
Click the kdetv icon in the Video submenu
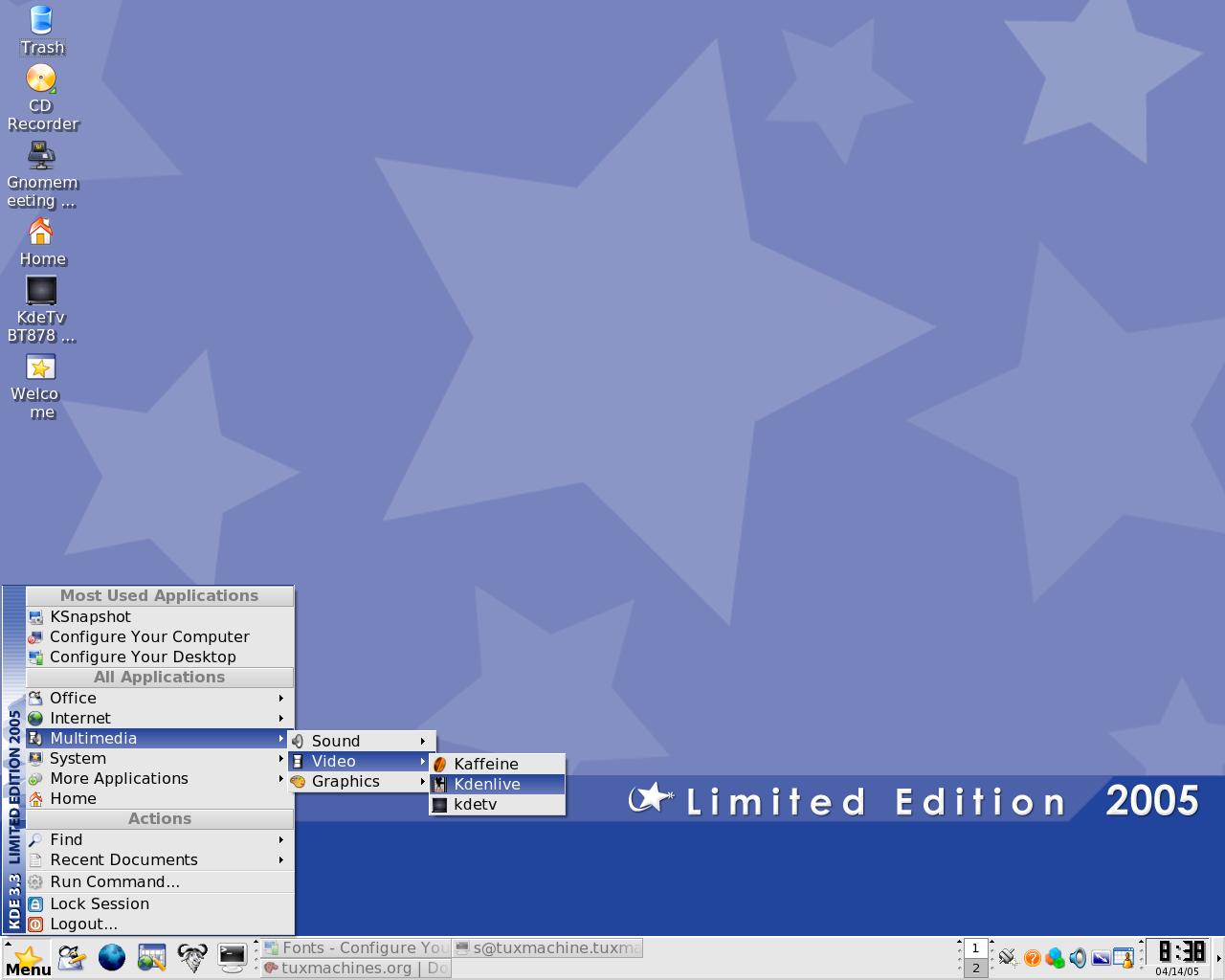pos(440,804)
